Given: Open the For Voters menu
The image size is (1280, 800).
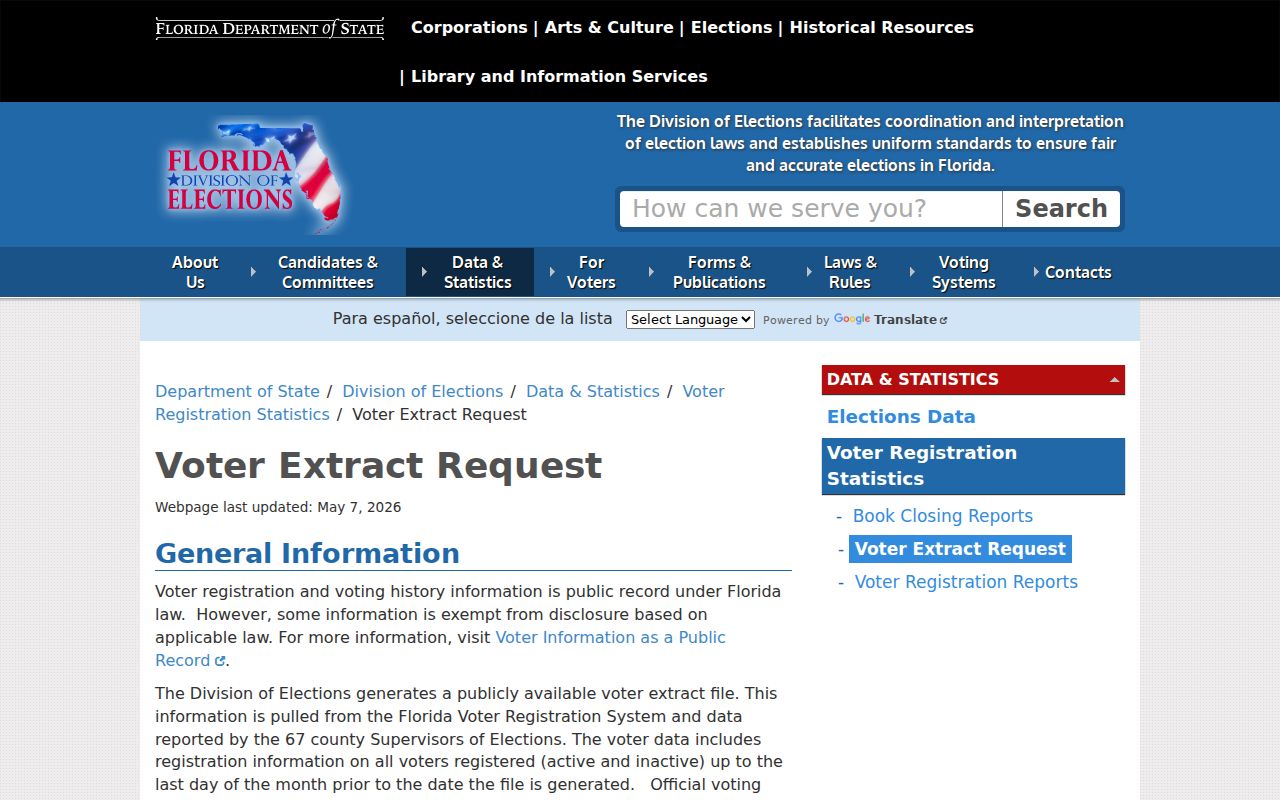Looking at the screenshot, I should 591,272.
